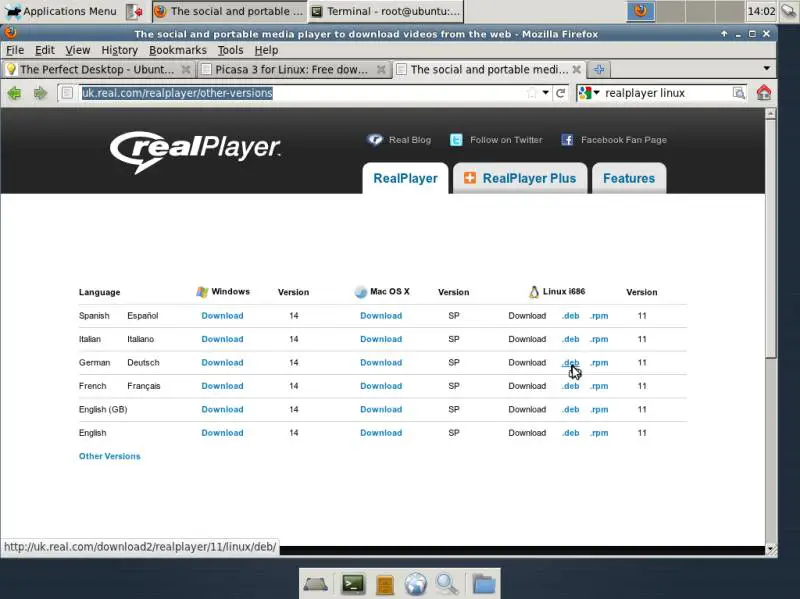Open the Real Blog link
Image resolution: width=800 pixels, height=599 pixels.
[x=410, y=140]
